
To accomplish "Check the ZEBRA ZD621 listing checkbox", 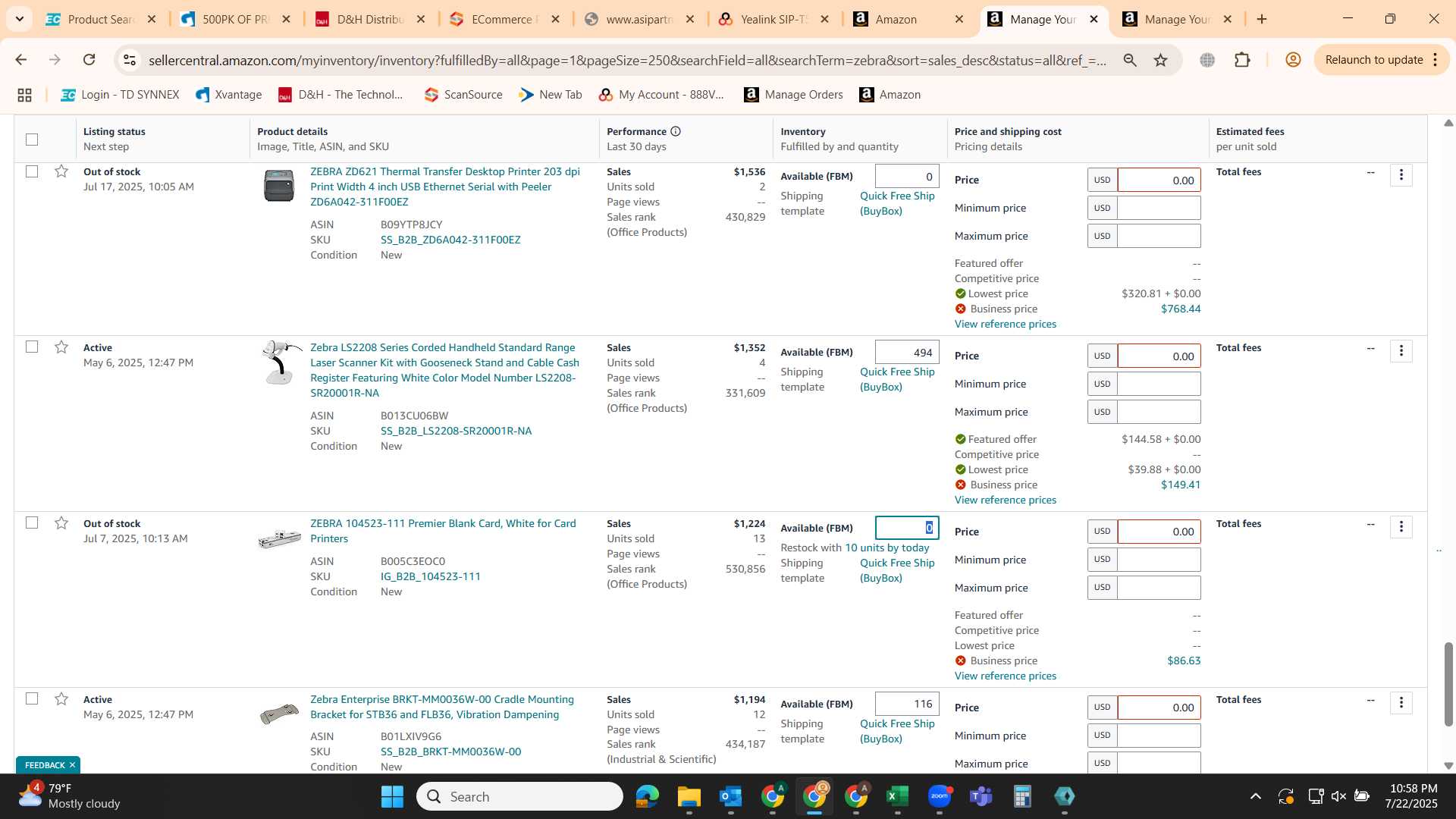I will (32, 171).
